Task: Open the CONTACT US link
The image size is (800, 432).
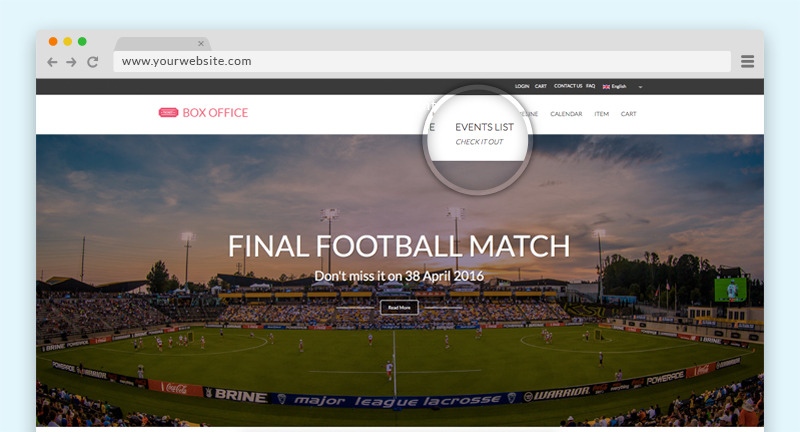Action: [x=568, y=86]
